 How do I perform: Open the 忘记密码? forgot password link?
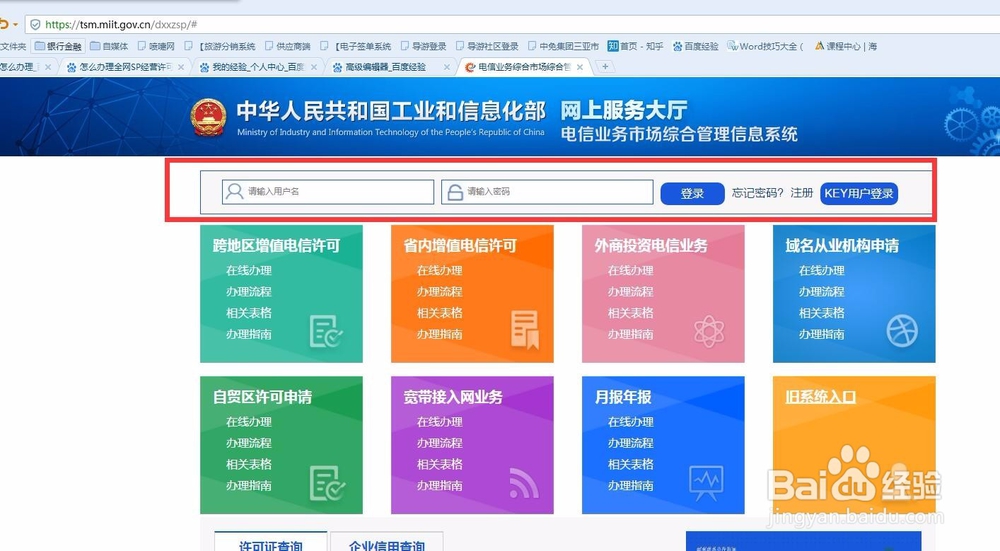click(757, 193)
